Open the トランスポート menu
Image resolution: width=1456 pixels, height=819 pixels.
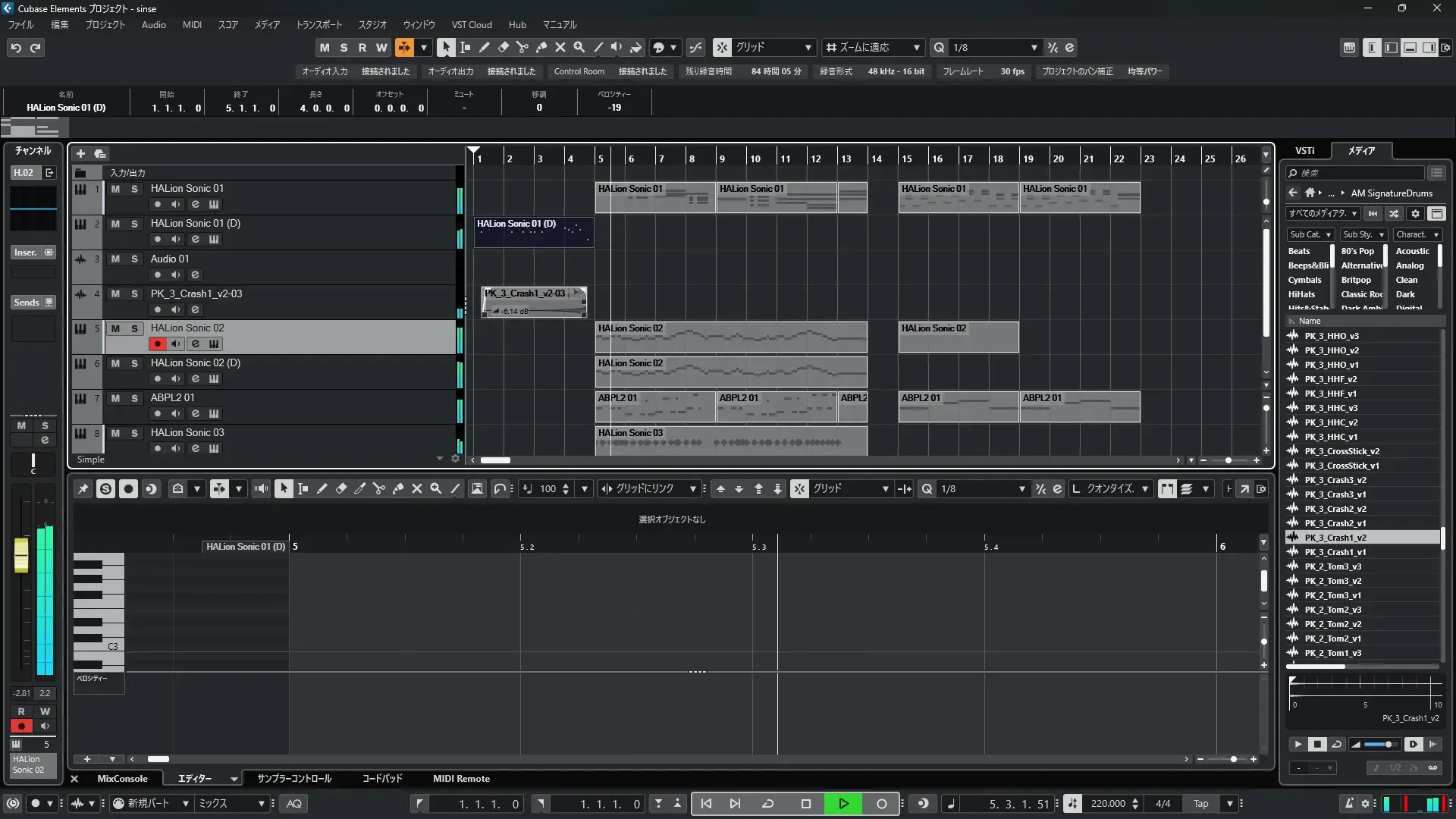click(318, 24)
